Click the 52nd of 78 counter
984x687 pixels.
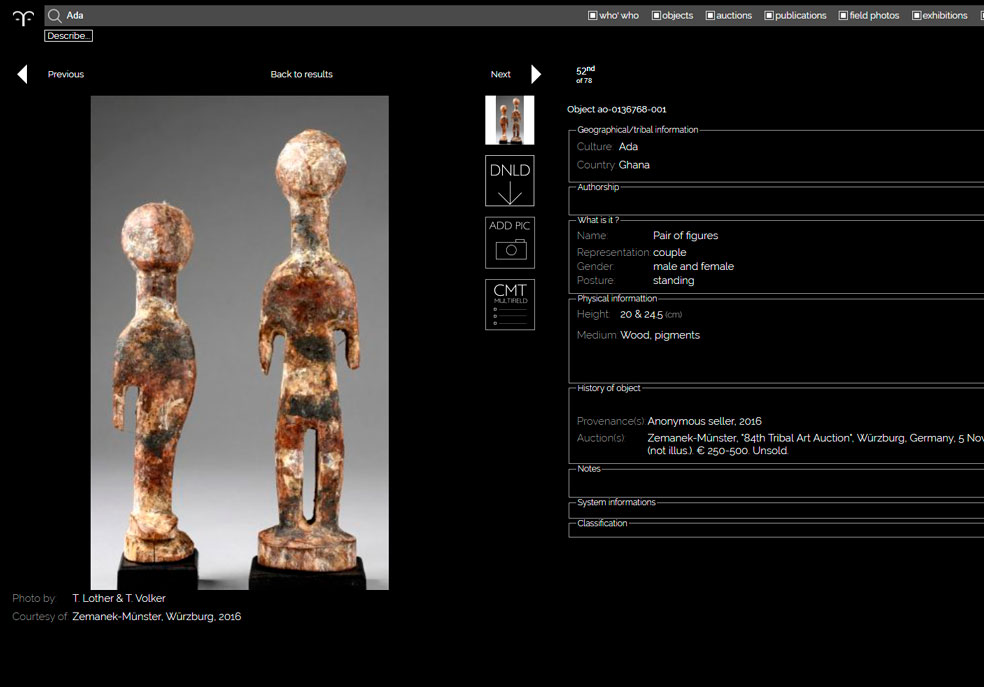(x=586, y=75)
